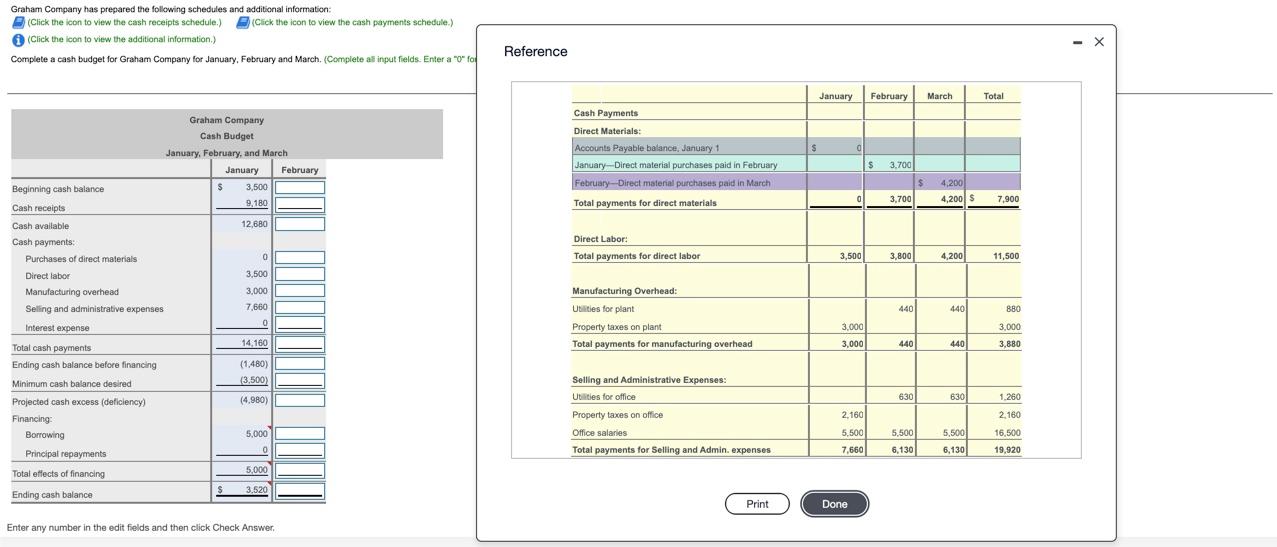The image size is (1277, 547).
Task: Click the additional information link text
Action: [x=121, y=40]
